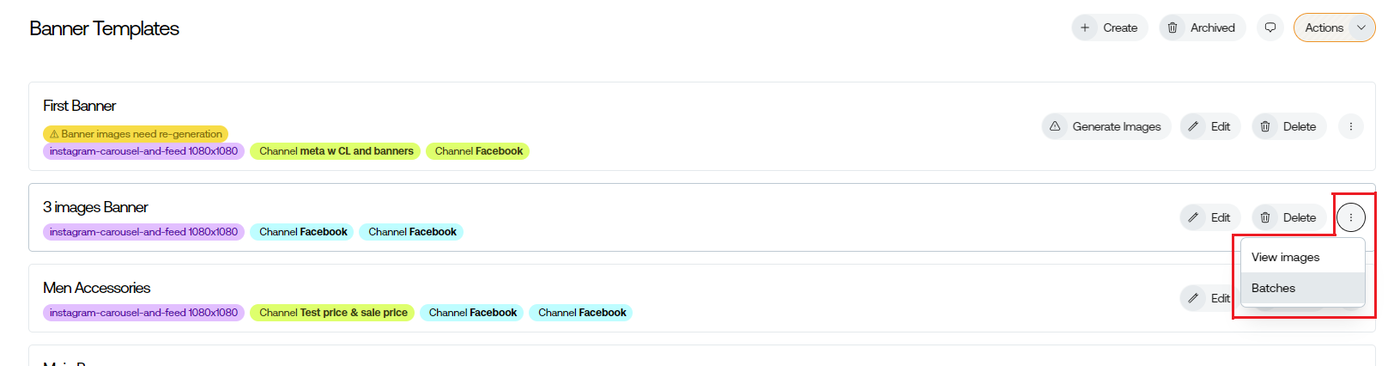The width and height of the screenshot is (1400, 366).
Task: Open the First Banner template title
Action: click(80, 106)
